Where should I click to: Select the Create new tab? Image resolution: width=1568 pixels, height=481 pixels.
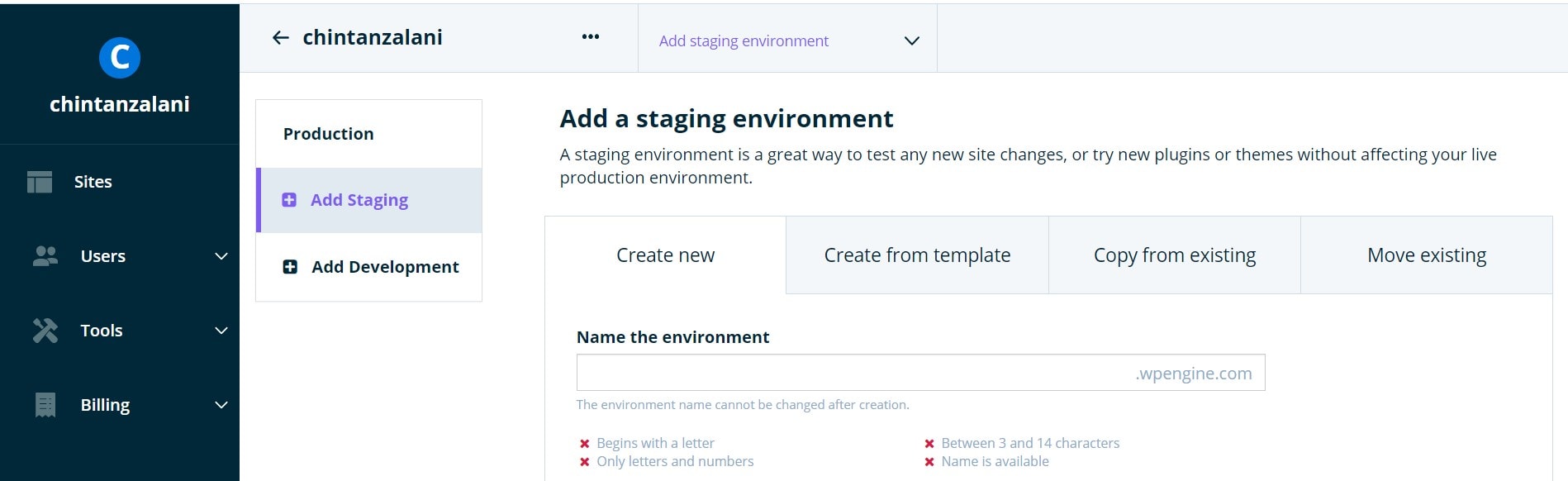click(x=665, y=255)
